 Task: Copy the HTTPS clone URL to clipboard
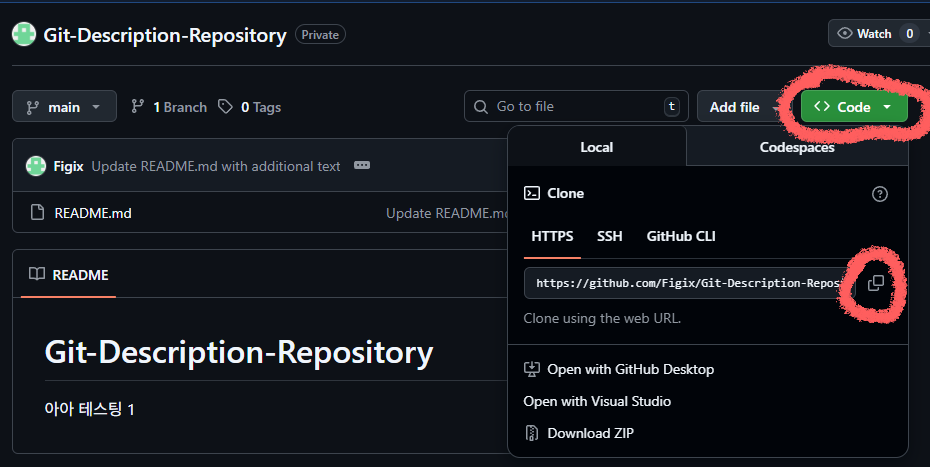[875, 283]
